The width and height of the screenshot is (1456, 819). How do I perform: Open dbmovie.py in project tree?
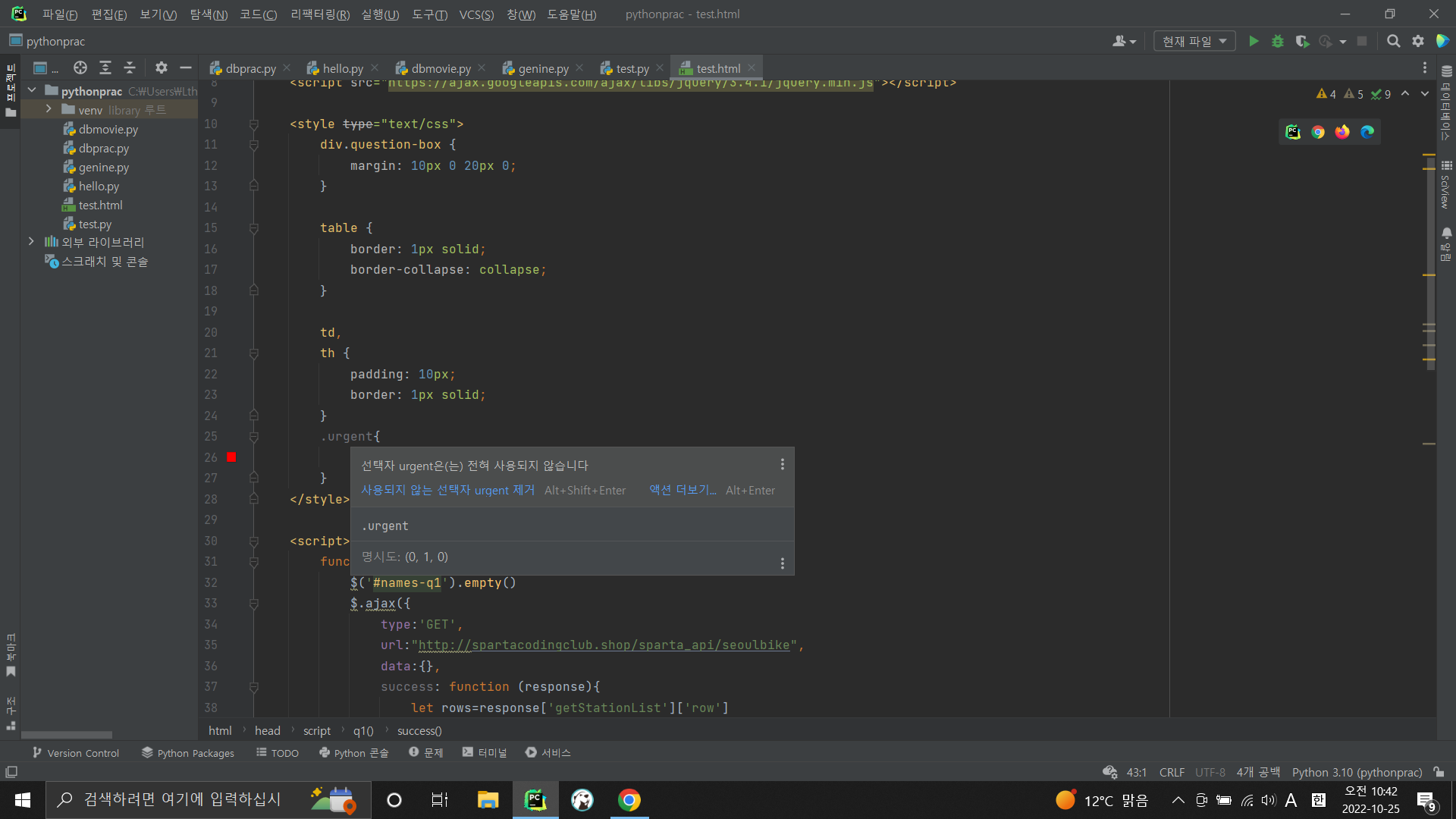[x=108, y=129]
